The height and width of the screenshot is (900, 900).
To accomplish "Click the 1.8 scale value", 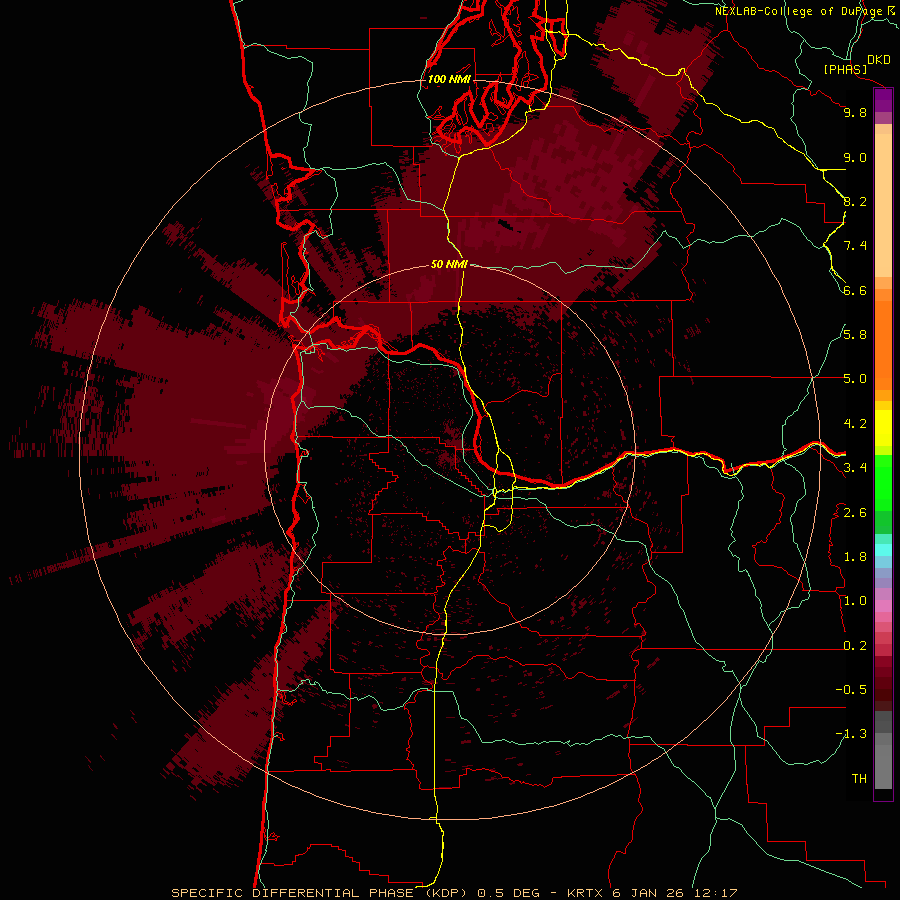I will [855, 557].
